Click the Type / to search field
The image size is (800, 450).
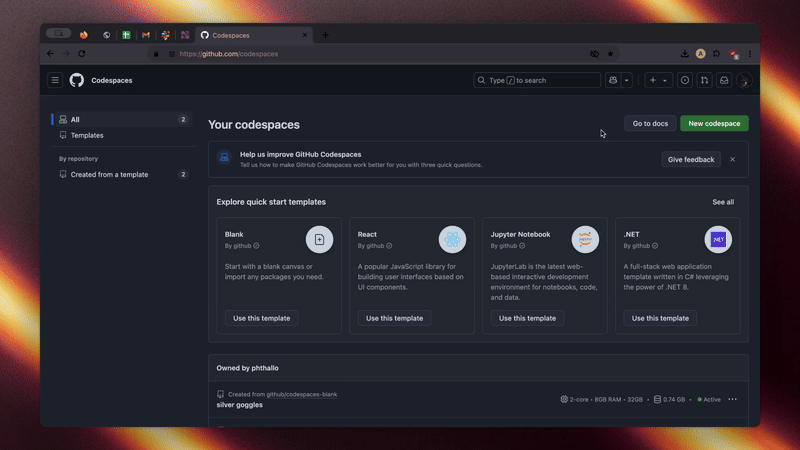click(x=538, y=80)
